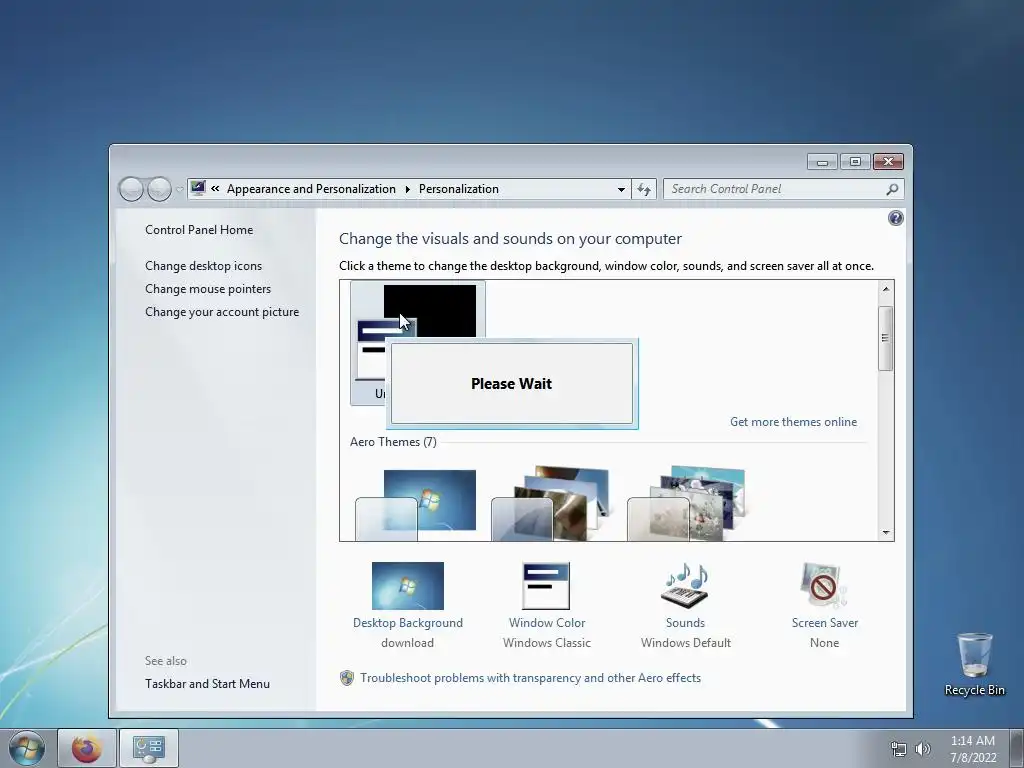Click the Windows Default caption

[x=686, y=643]
